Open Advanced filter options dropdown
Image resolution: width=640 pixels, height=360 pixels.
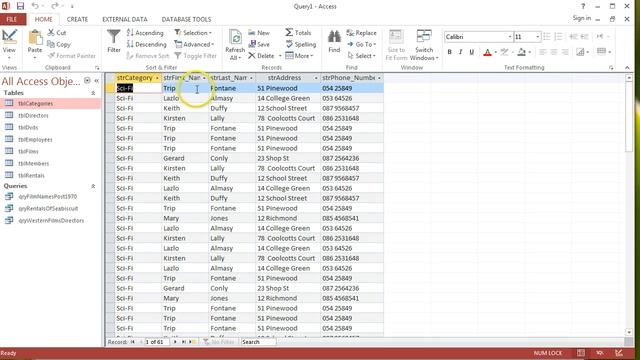pos(194,44)
